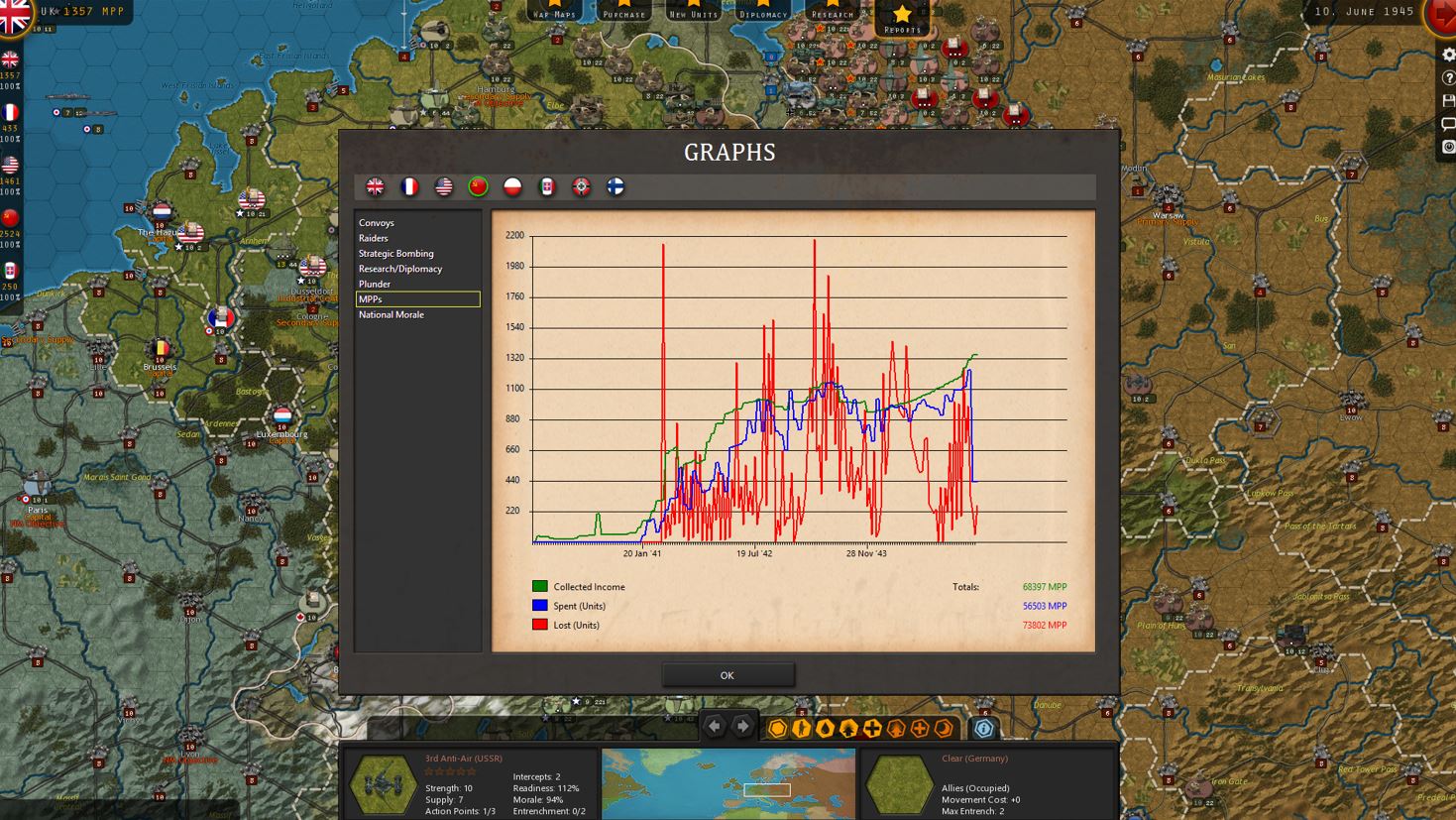Image resolution: width=1456 pixels, height=820 pixels.
Task: Close the Graphs dialog with OK
Action: 728,675
